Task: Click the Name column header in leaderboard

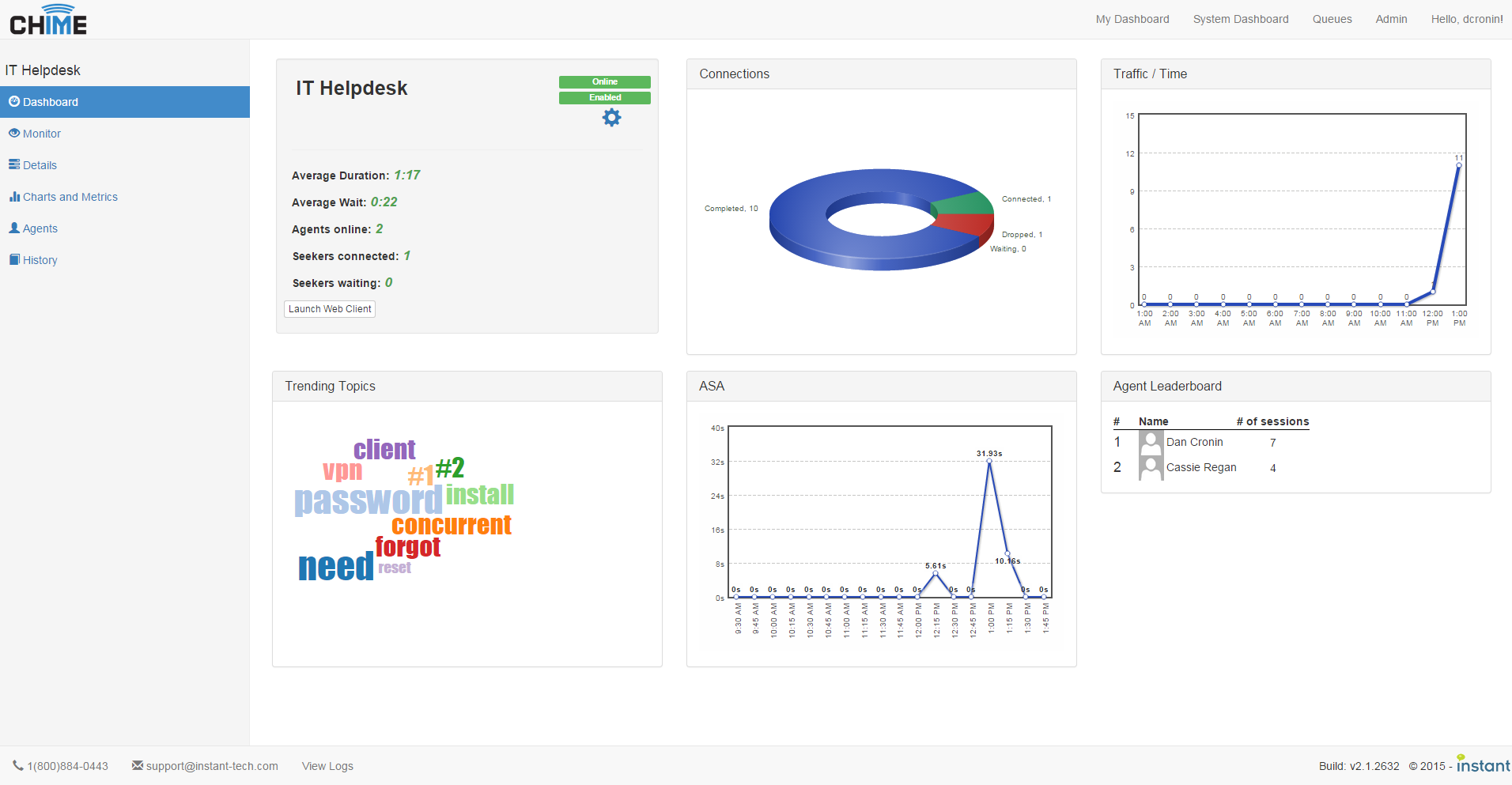Action: tap(1154, 421)
